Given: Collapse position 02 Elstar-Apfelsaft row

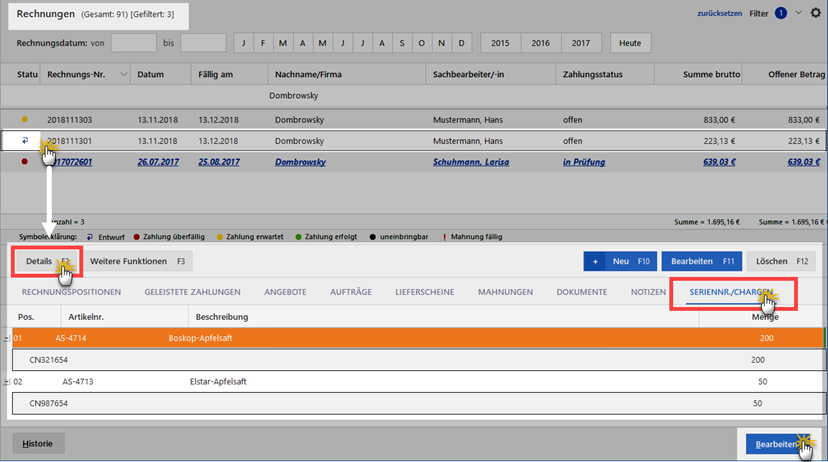Looking at the screenshot, I should (6, 381).
